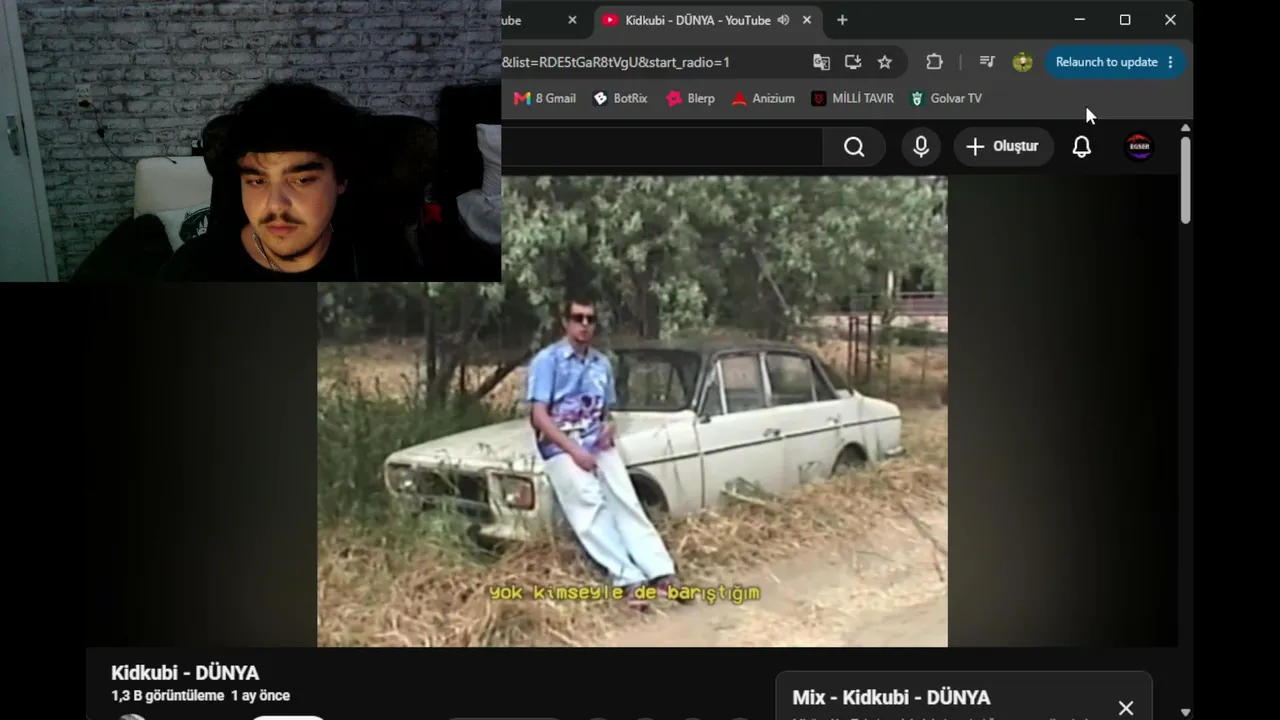Open the MİLLİ TAVIR bookmark

tap(853, 98)
